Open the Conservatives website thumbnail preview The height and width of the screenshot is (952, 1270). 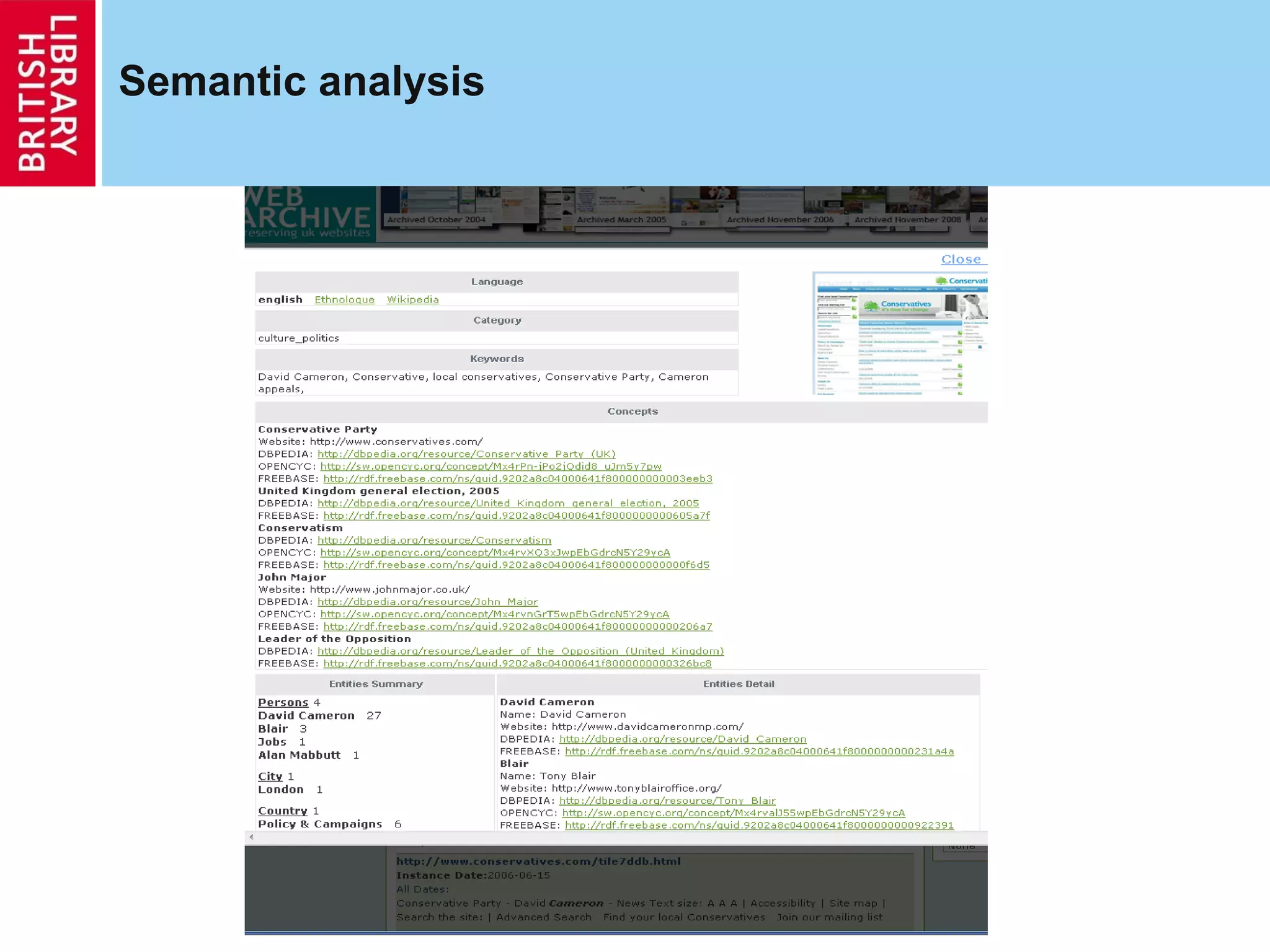click(900, 333)
